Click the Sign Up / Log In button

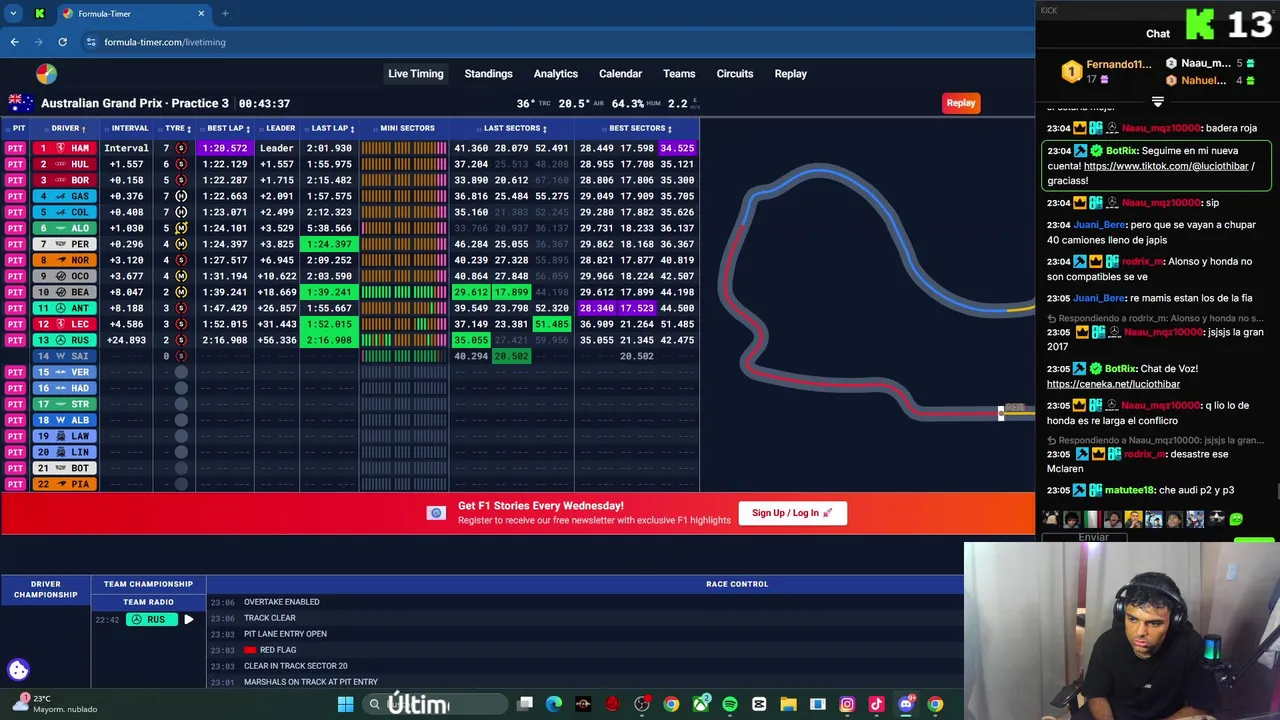click(792, 513)
